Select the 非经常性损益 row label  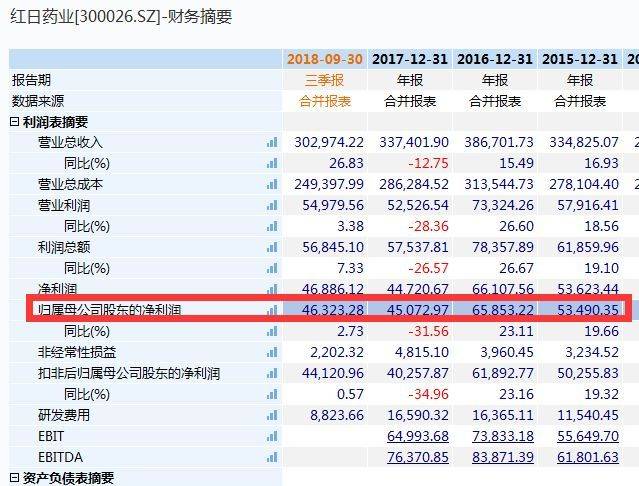point(77,352)
